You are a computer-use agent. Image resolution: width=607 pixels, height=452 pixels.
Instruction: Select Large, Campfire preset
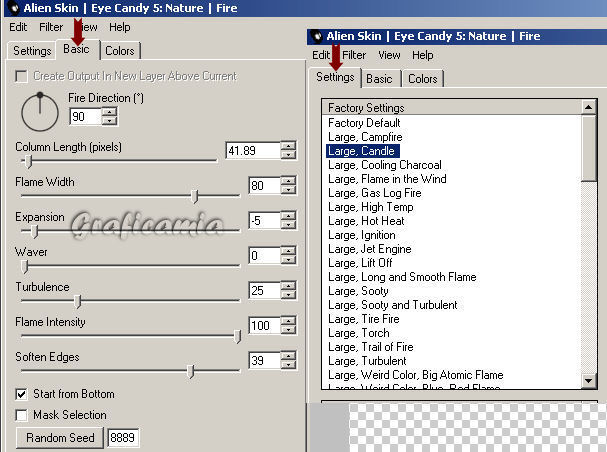point(365,137)
